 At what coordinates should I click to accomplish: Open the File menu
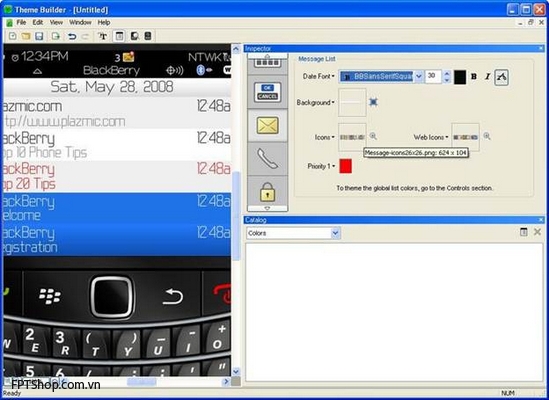[x=21, y=22]
